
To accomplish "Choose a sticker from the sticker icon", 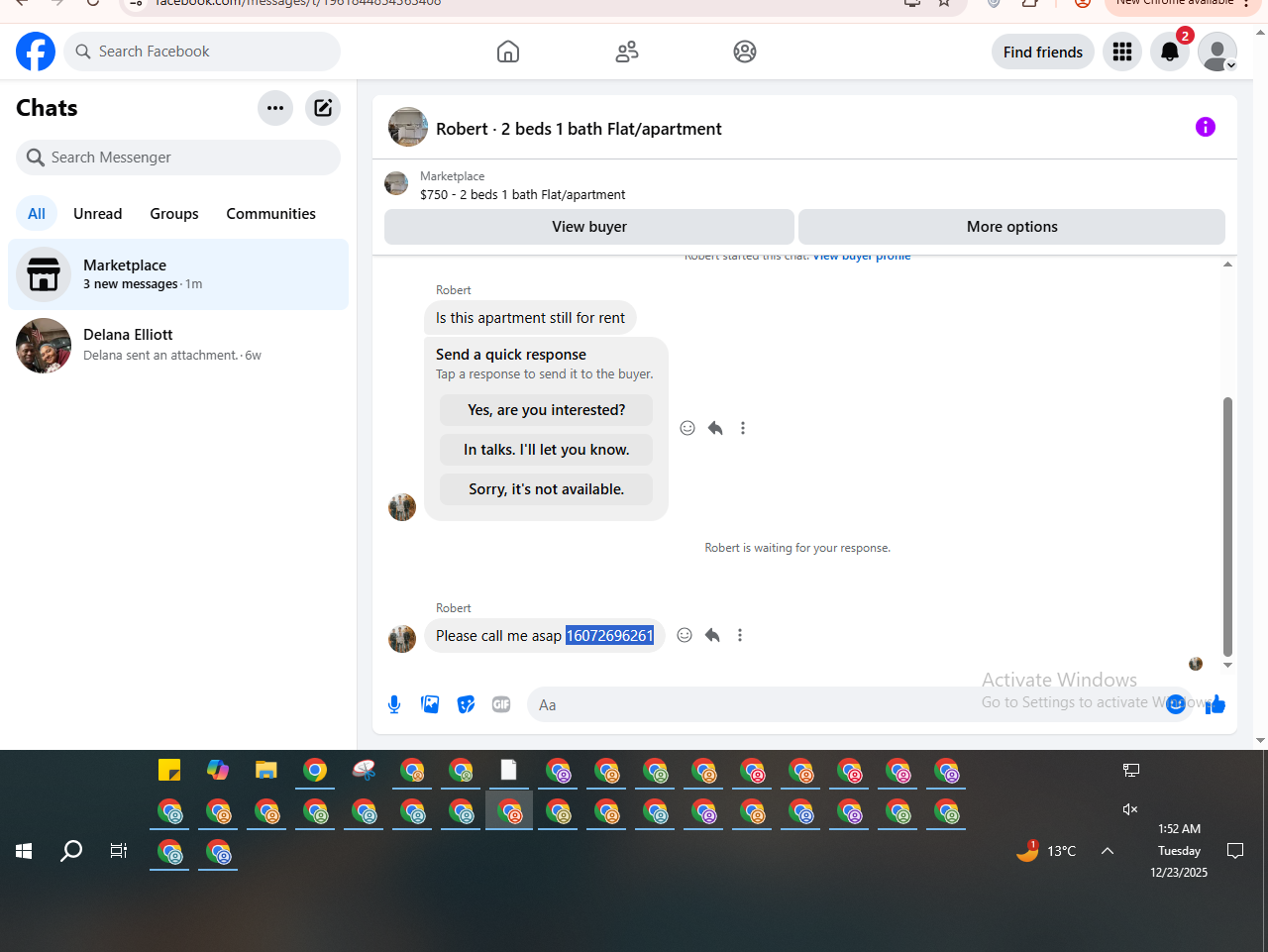I will pos(466,704).
